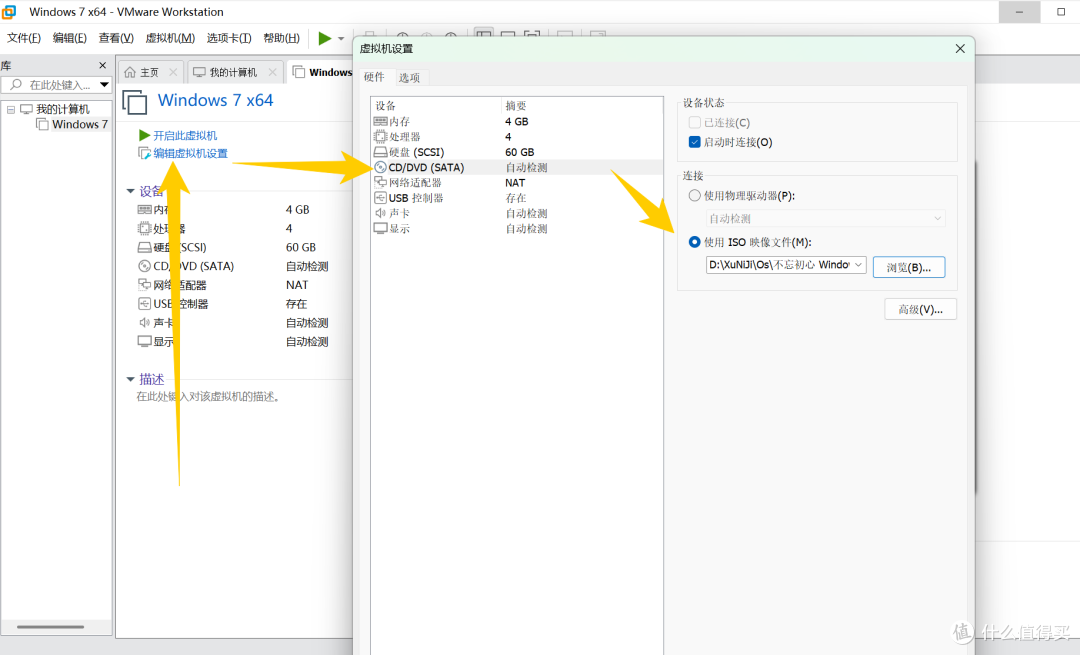Viewport: 1080px width, 655px height.
Task: Switch to the 我的计算机 tab
Action: coord(226,72)
